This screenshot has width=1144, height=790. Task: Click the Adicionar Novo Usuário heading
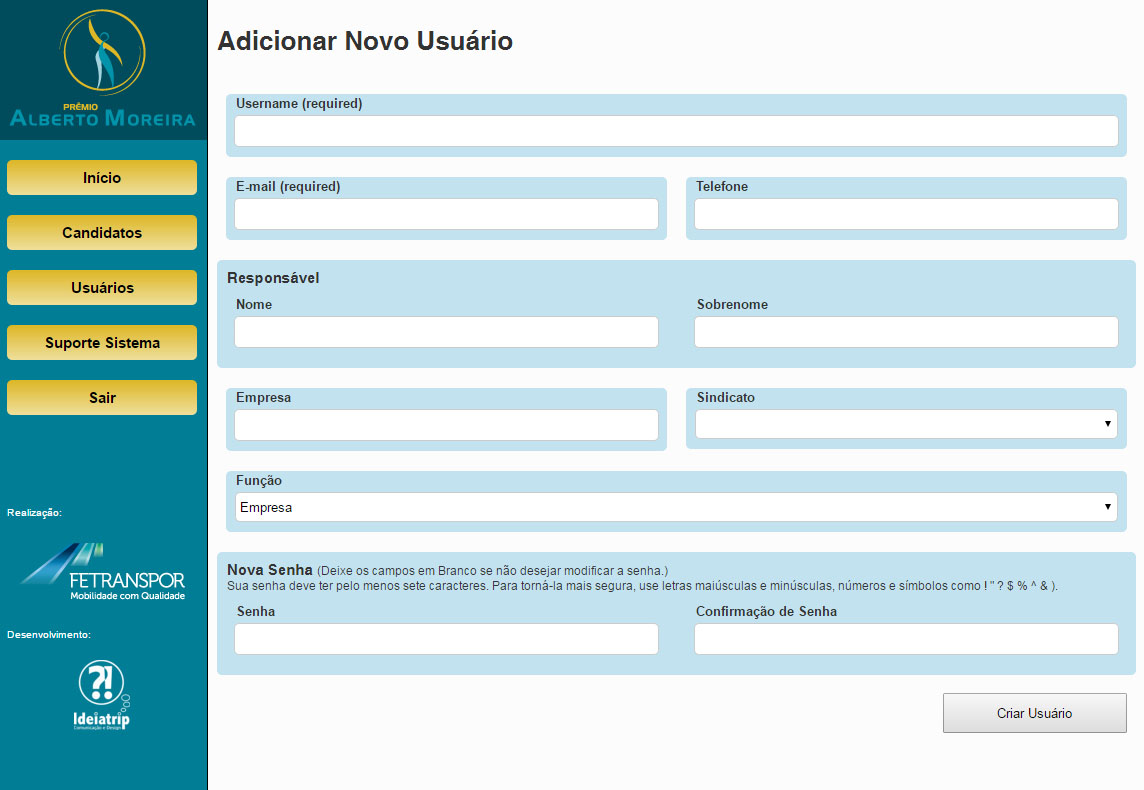pos(365,41)
